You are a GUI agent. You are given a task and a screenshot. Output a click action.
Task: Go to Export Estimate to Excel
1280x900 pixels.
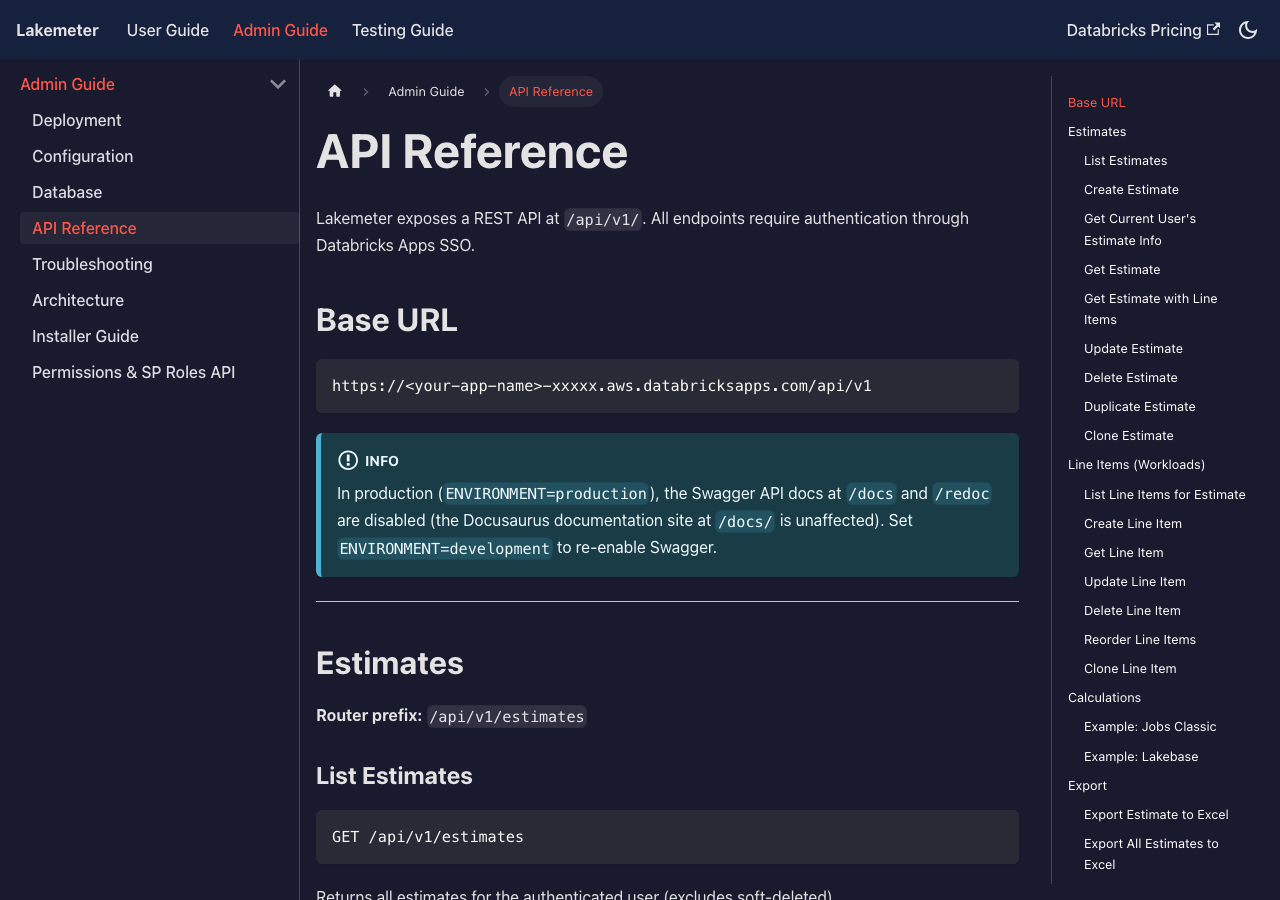pyautogui.click(x=1156, y=814)
